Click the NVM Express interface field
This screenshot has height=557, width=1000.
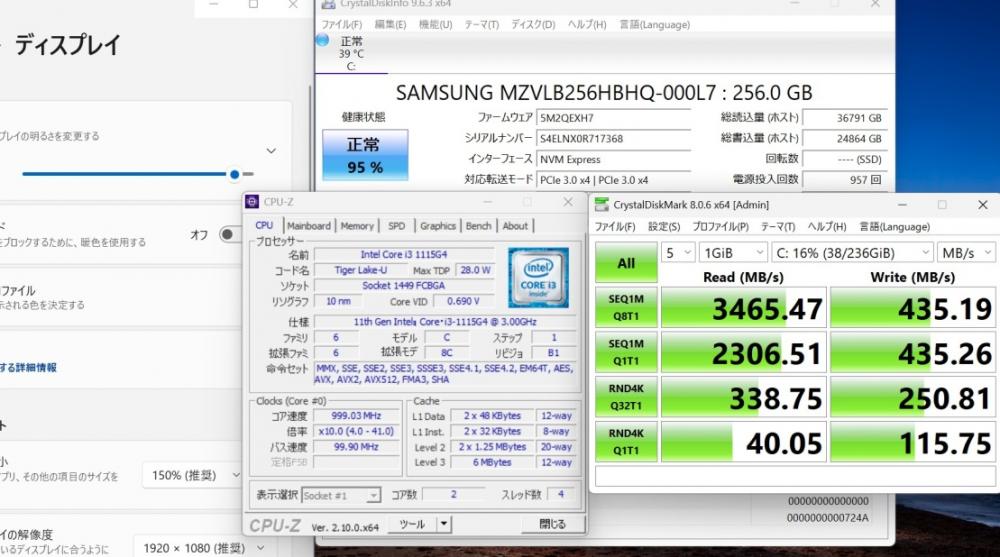click(614, 160)
